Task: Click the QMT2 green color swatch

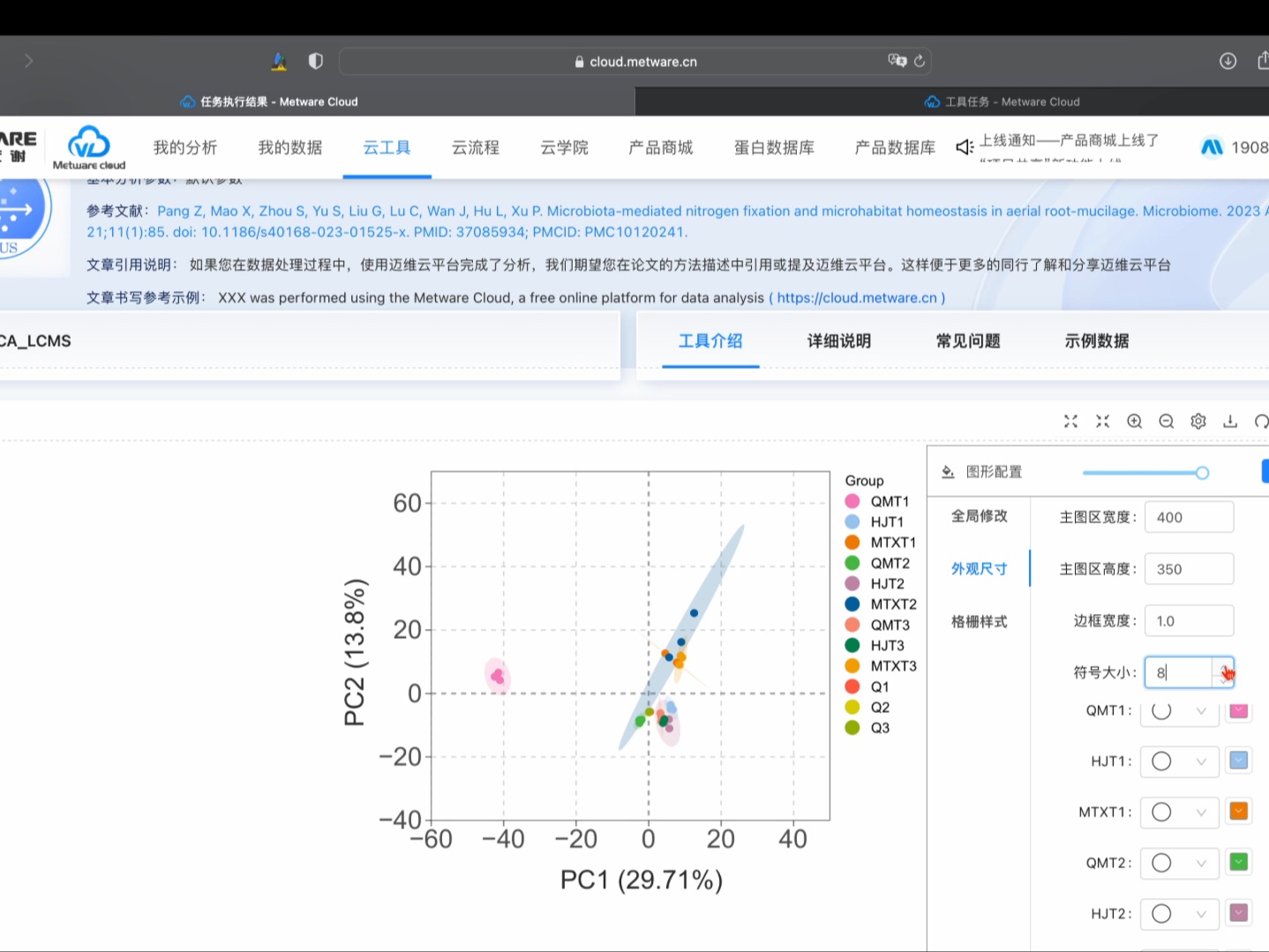Action: [x=1239, y=862]
